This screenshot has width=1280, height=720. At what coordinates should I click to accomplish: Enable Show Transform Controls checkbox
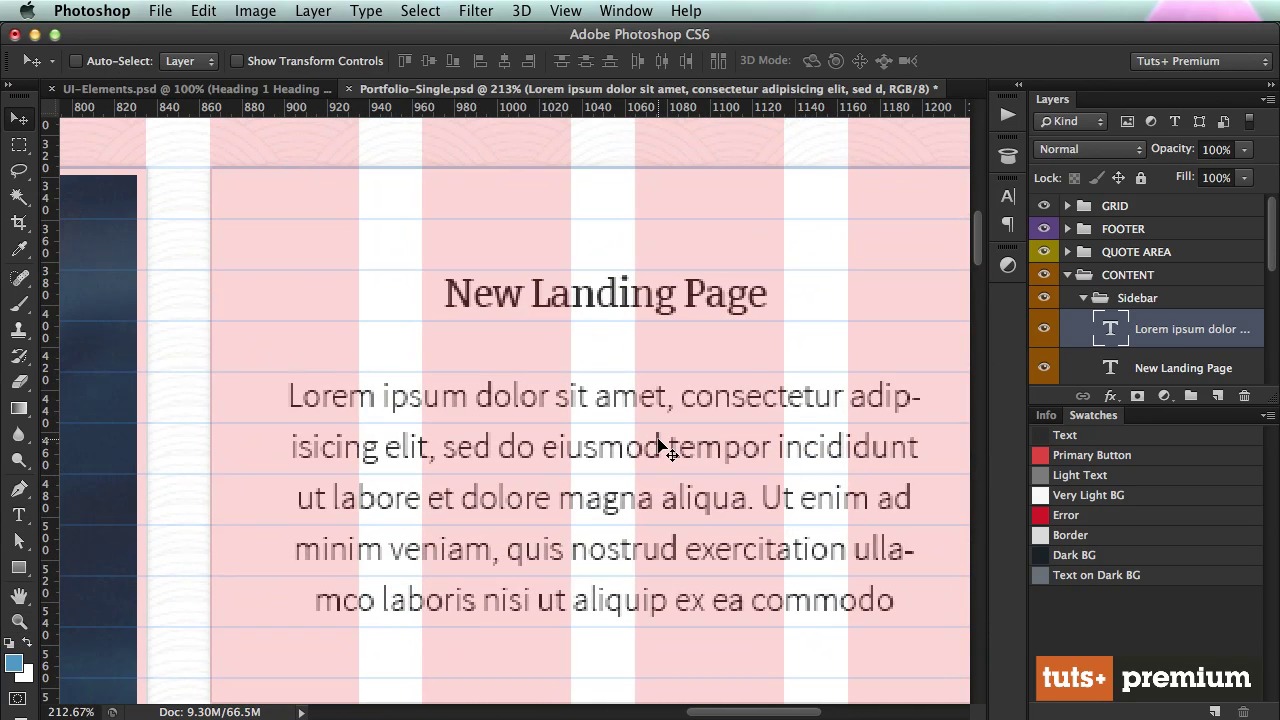pyautogui.click(x=237, y=61)
